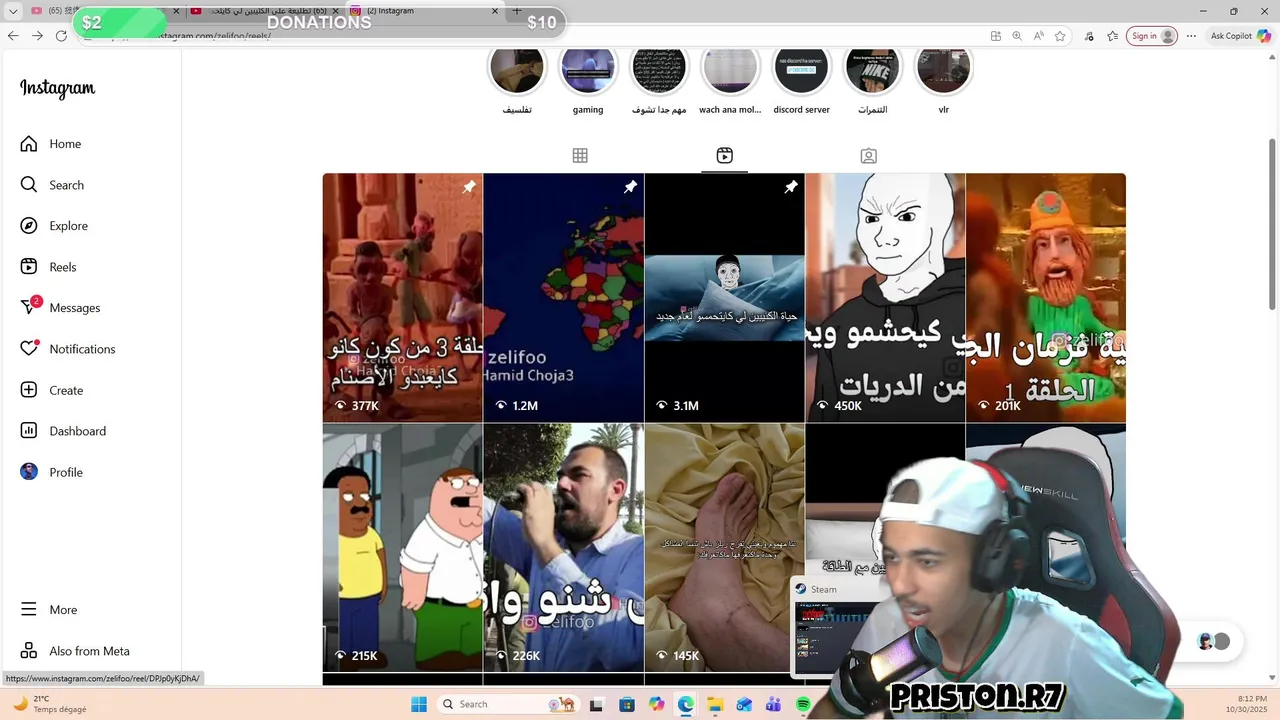This screenshot has width=1280, height=720.
Task: Click the read aloud icon in the address bar
Action: point(1038,35)
